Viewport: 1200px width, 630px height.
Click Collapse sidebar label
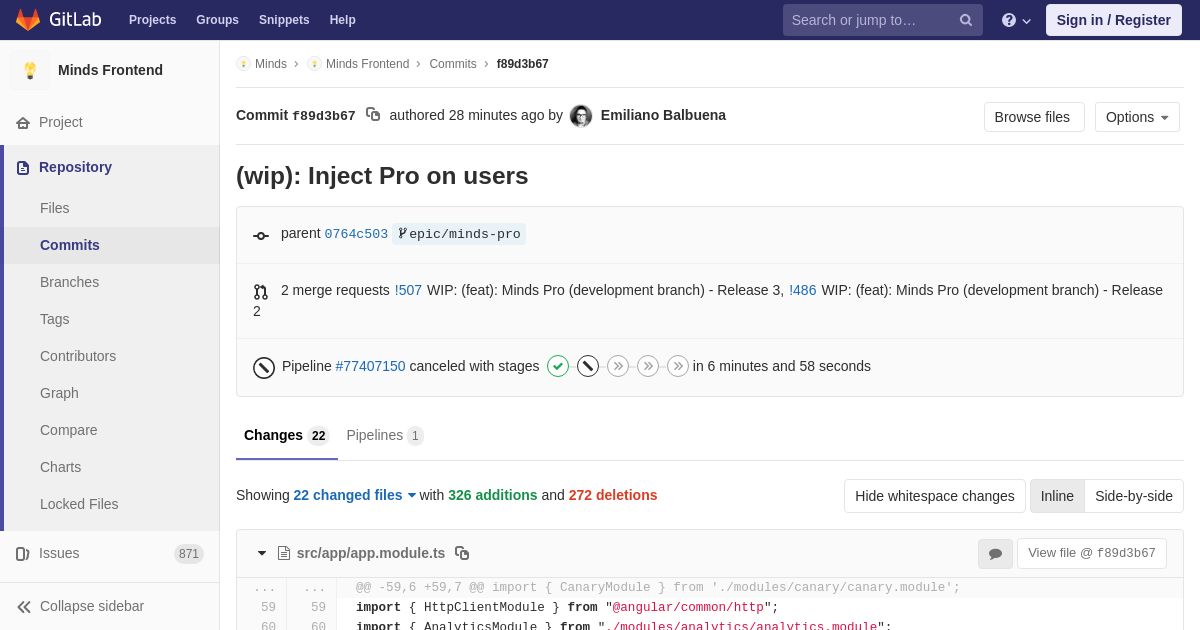click(92, 606)
